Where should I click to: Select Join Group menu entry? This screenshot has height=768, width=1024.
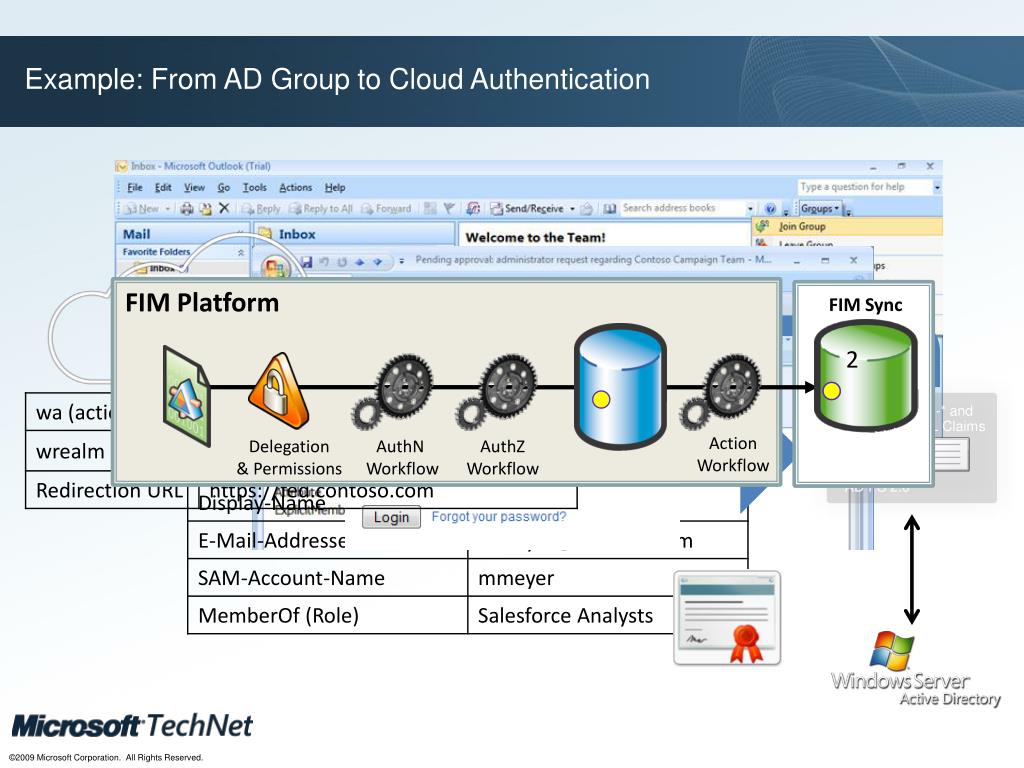[847, 226]
